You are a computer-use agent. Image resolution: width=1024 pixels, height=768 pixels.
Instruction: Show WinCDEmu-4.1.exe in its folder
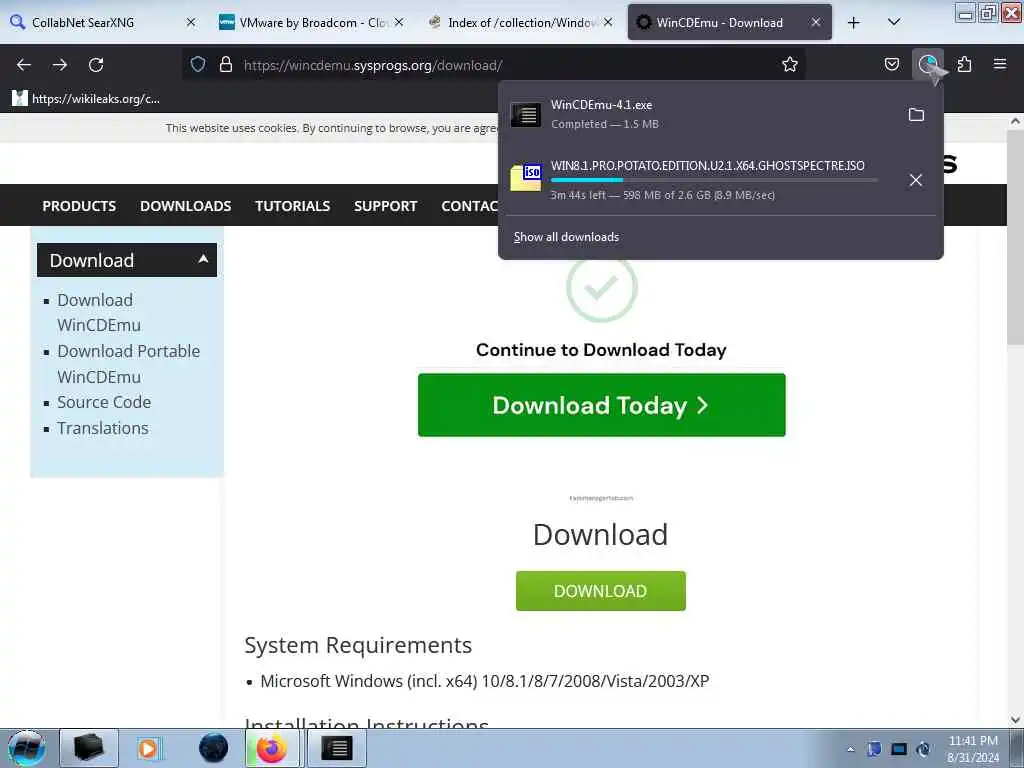[916, 115]
